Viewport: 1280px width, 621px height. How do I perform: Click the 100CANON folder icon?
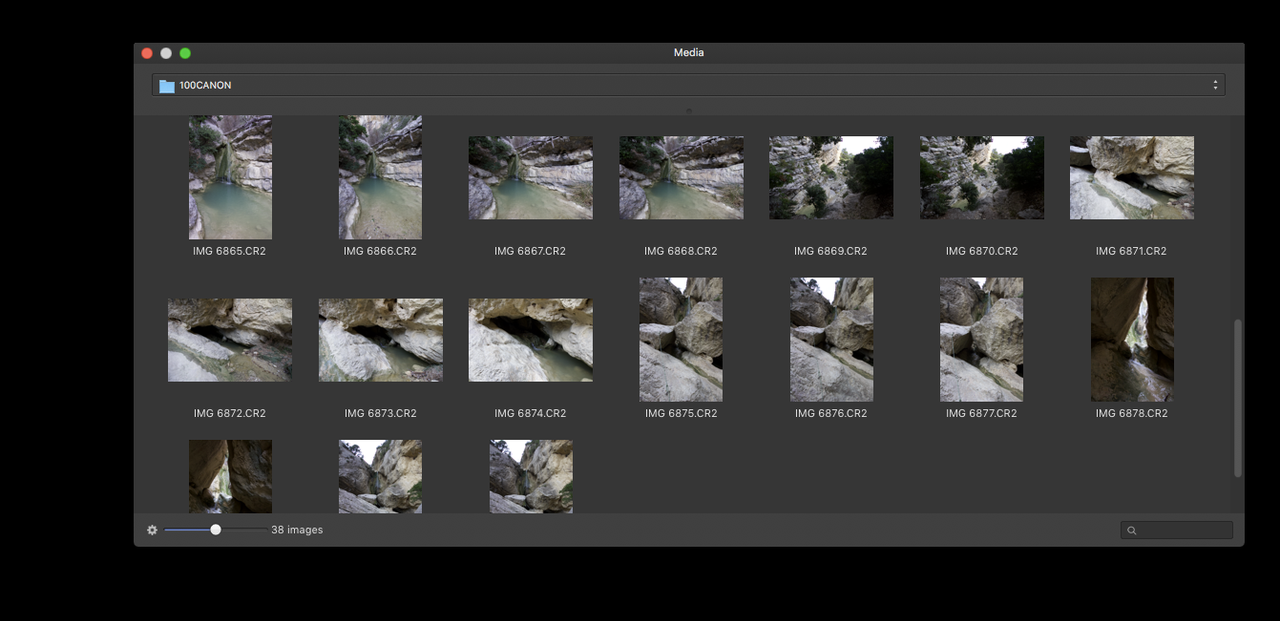coord(167,86)
